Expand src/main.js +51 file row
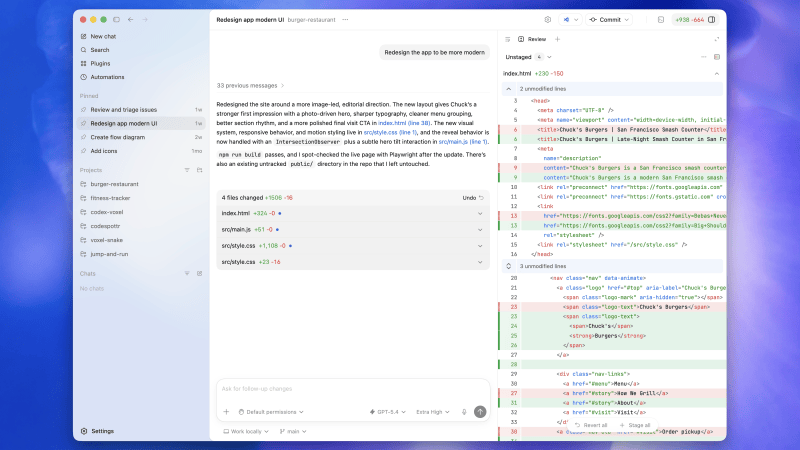 [352, 230]
